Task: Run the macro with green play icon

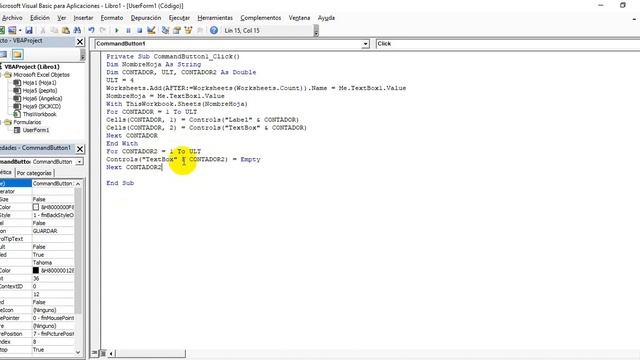Action: [117, 30]
